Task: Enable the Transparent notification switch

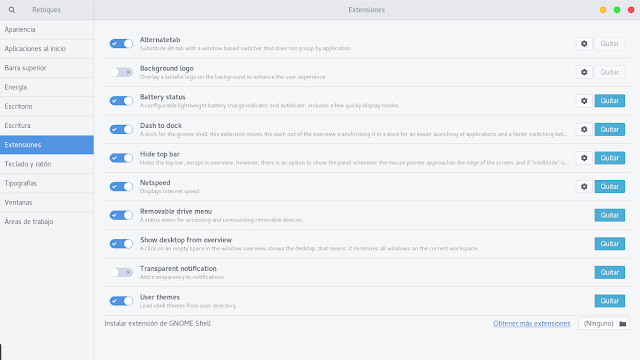Action: 121,272
